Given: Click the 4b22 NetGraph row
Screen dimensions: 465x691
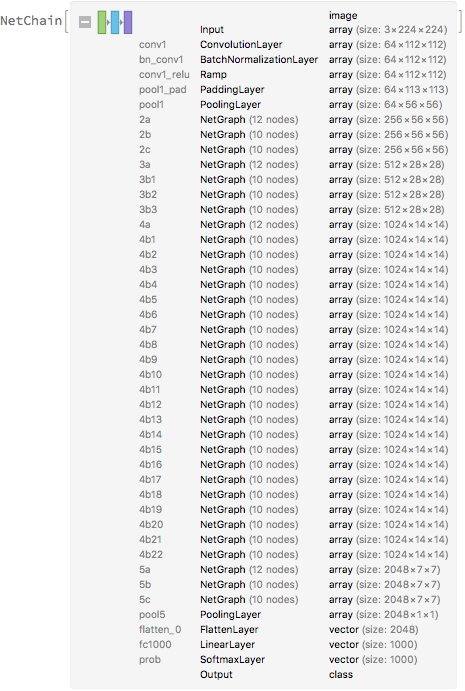Looking at the screenshot, I should pyautogui.click(x=293, y=554).
